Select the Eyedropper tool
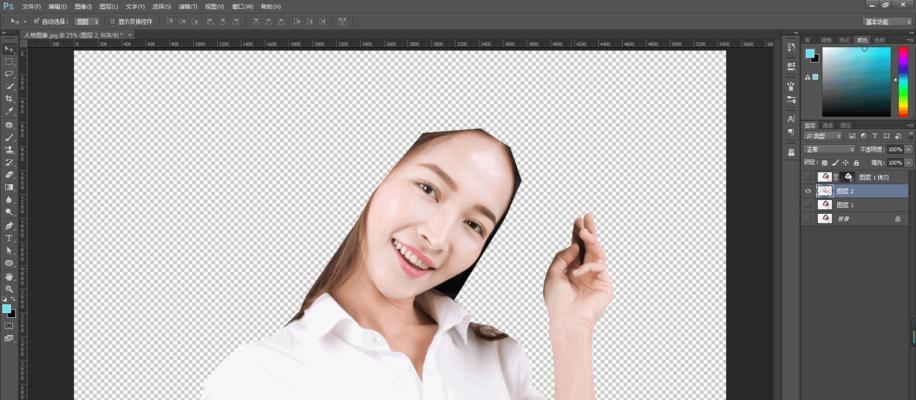Image resolution: width=916 pixels, height=400 pixels. pos(9,112)
